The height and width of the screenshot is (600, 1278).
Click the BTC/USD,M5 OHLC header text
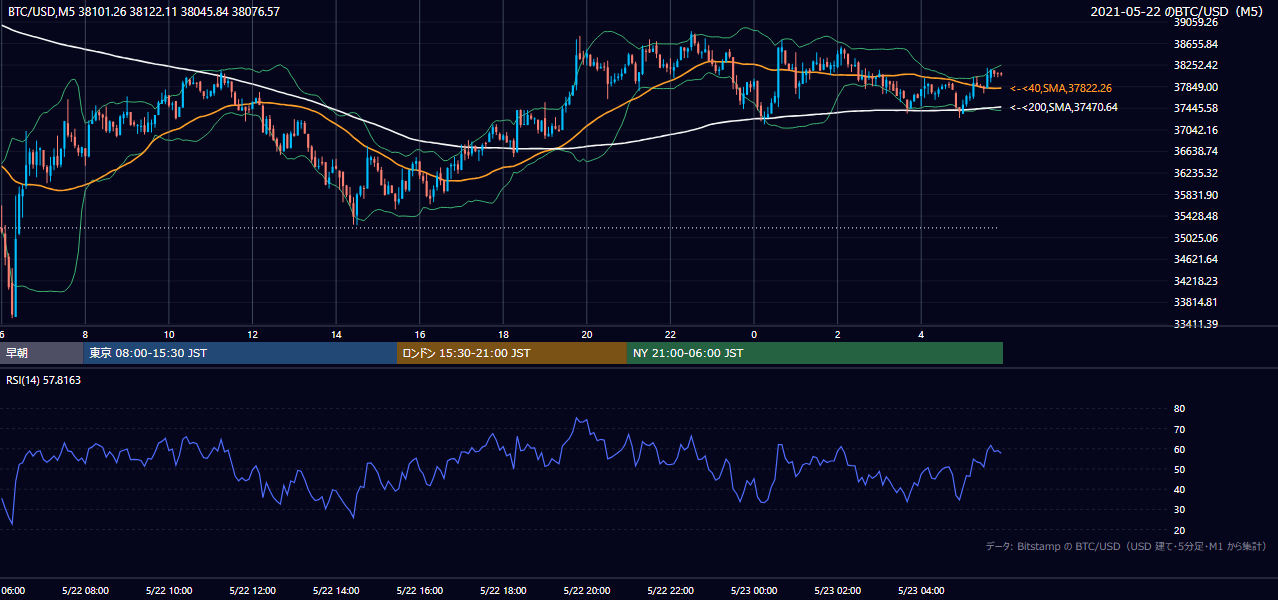144,12
